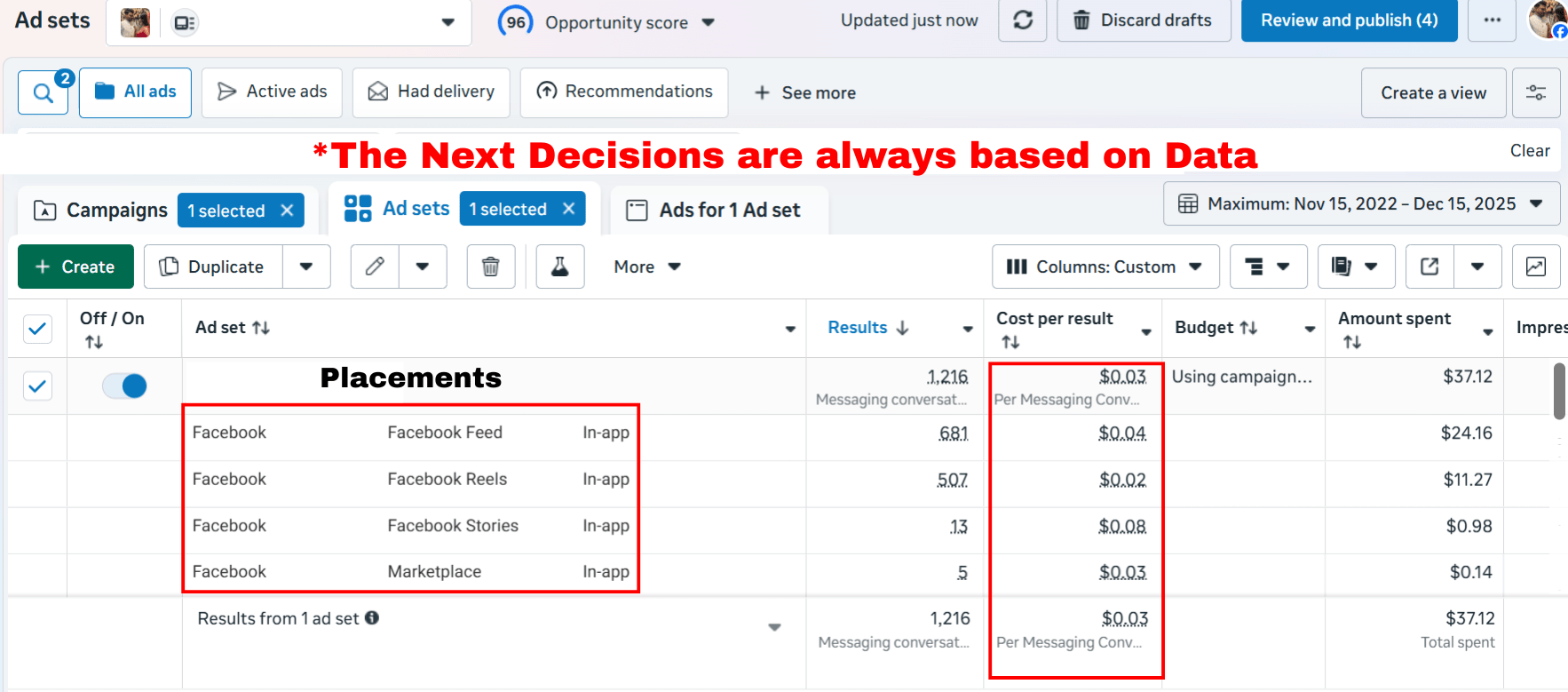Switch off the ad set toggle
Image resolution: width=1568 pixels, height=692 pixels.
(124, 386)
